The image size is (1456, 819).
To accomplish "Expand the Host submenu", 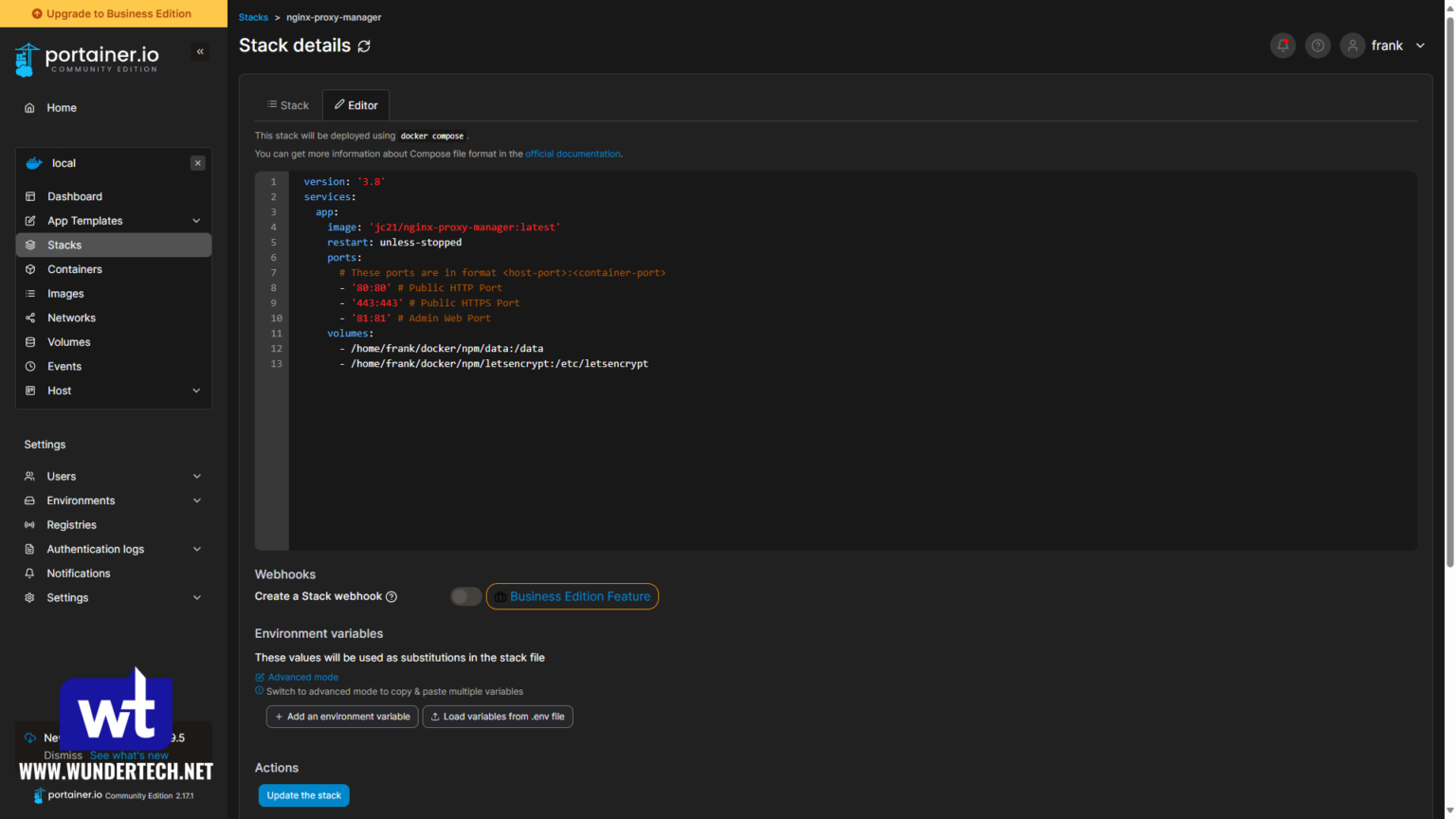I will 196,391.
